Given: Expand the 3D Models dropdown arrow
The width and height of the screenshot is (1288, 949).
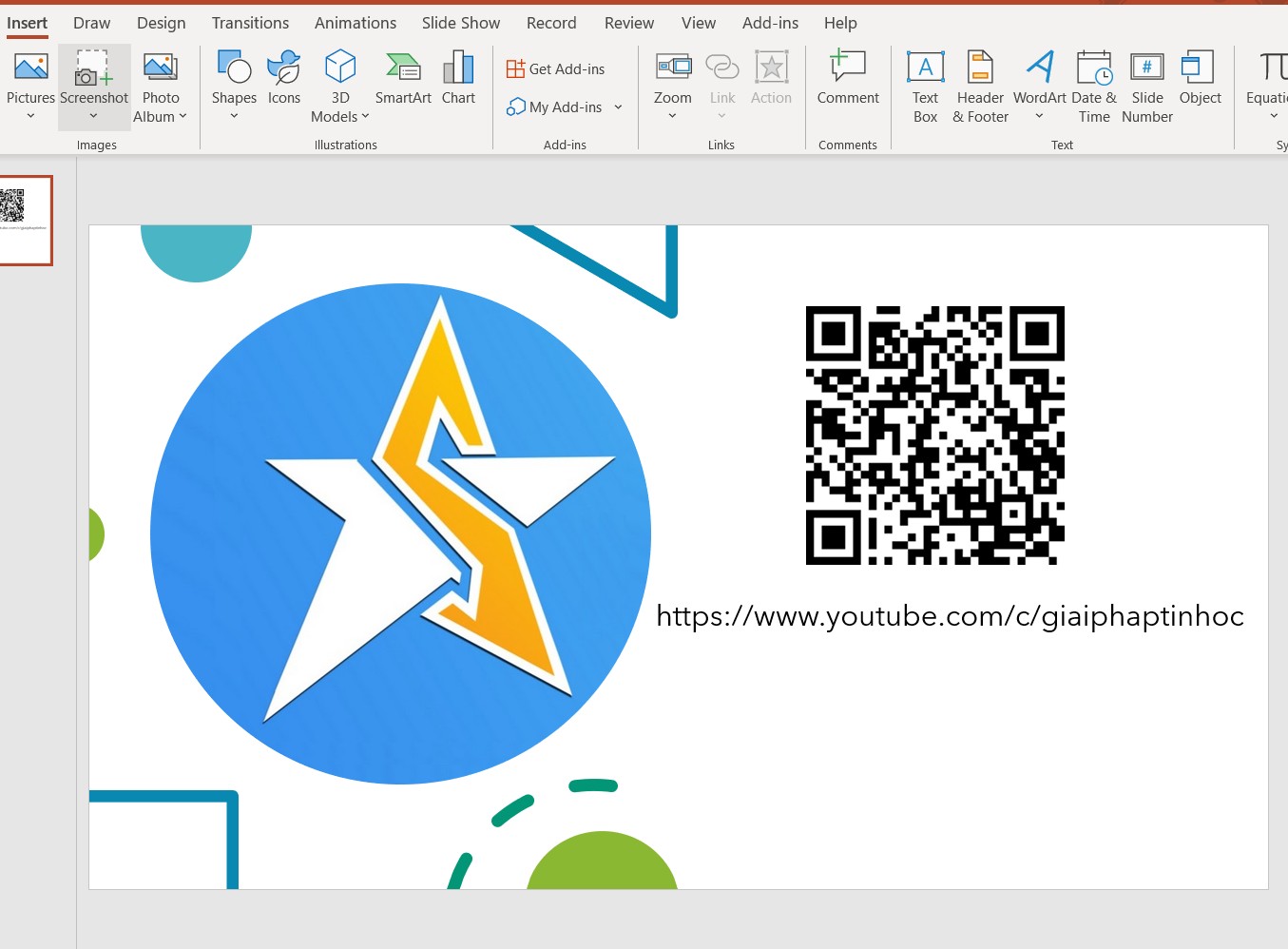Looking at the screenshot, I should click(x=365, y=116).
